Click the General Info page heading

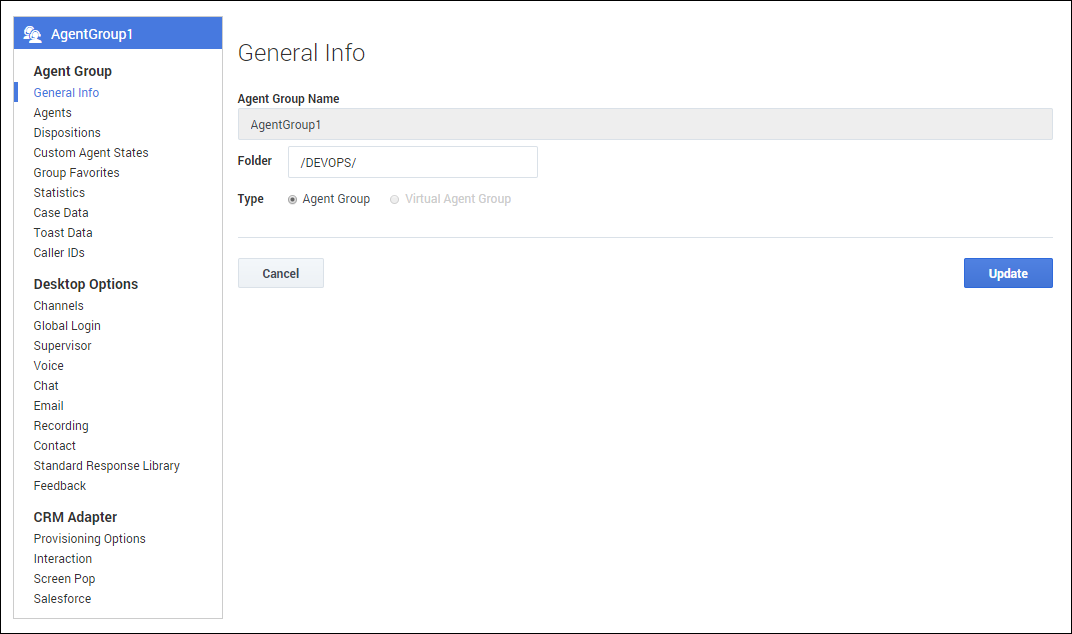coord(302,53)
